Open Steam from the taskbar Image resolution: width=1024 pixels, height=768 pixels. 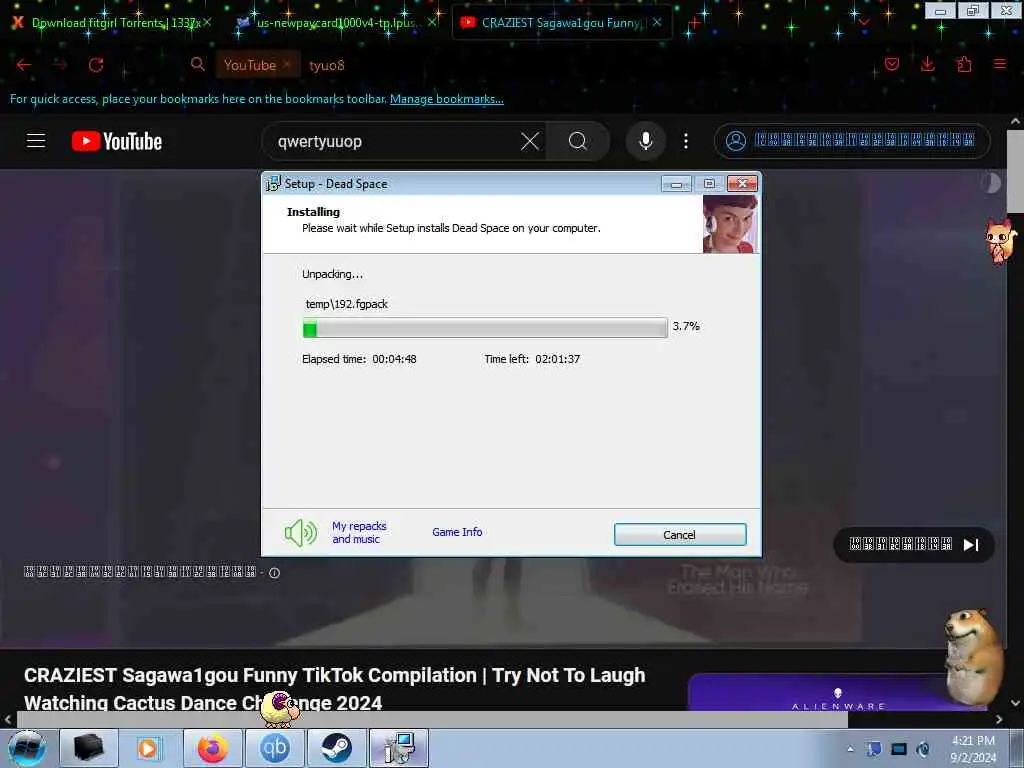coord(336,748)
